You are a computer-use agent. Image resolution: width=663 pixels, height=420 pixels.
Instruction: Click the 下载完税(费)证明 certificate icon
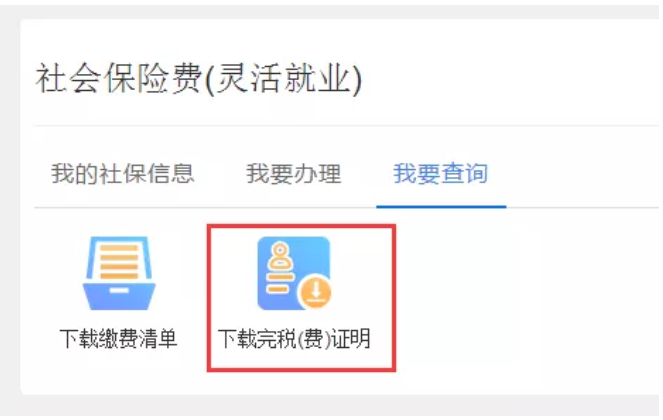(294, 273)
